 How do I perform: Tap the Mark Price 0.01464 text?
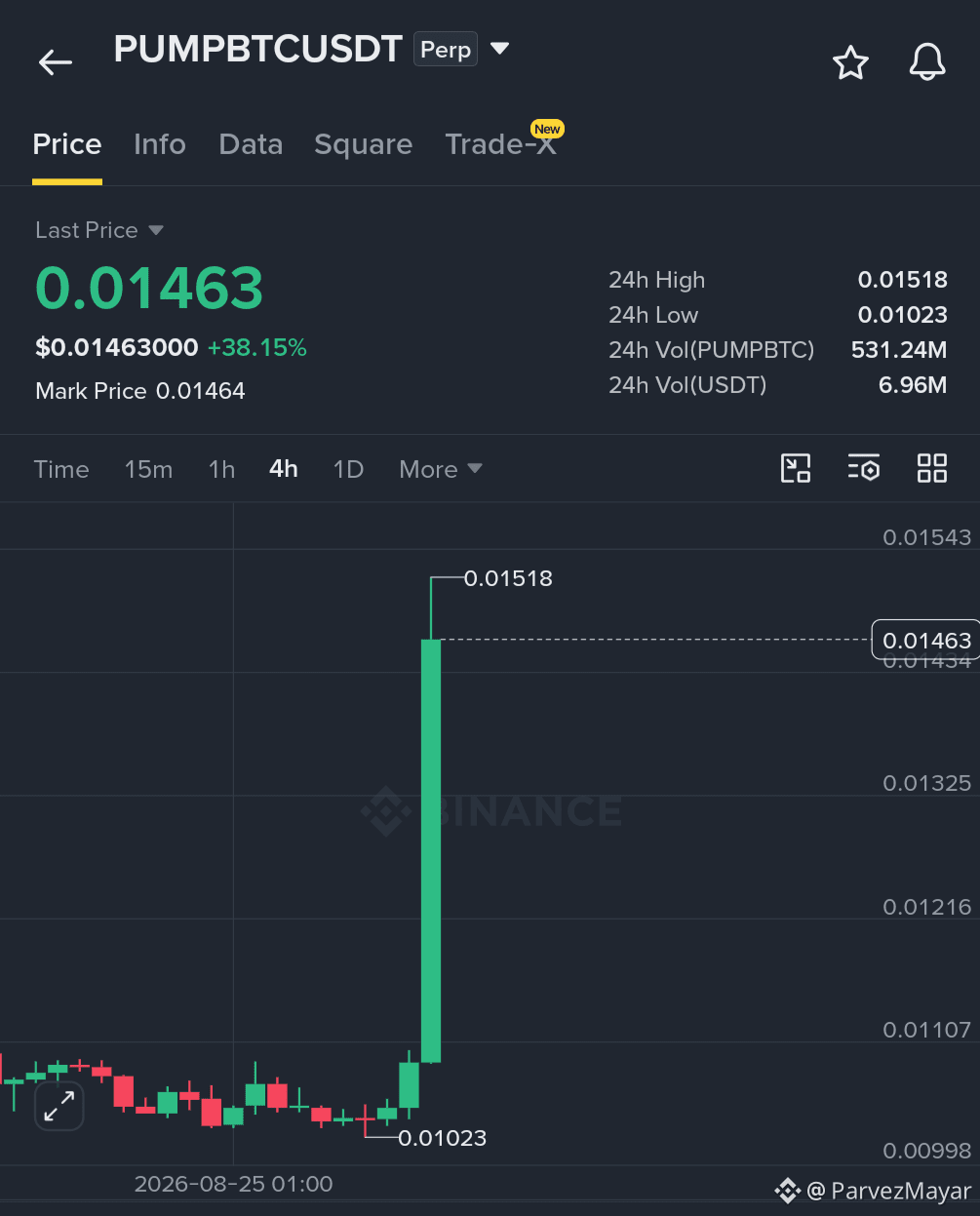[140, 391]
